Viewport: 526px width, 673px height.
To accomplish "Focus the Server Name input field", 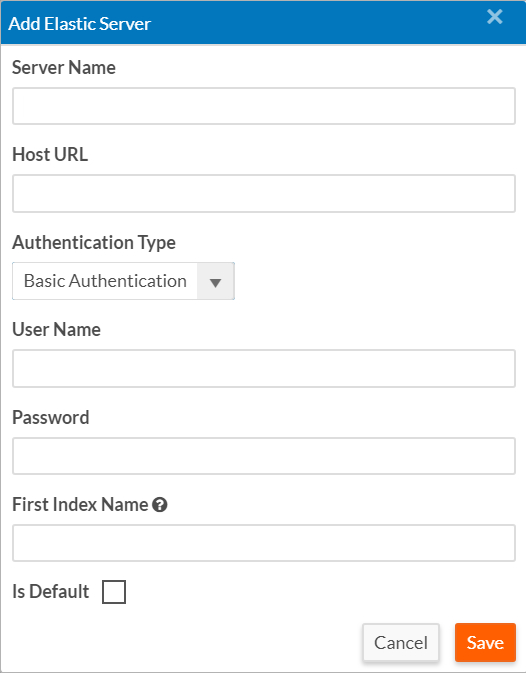I will click(x=264, y=106).
